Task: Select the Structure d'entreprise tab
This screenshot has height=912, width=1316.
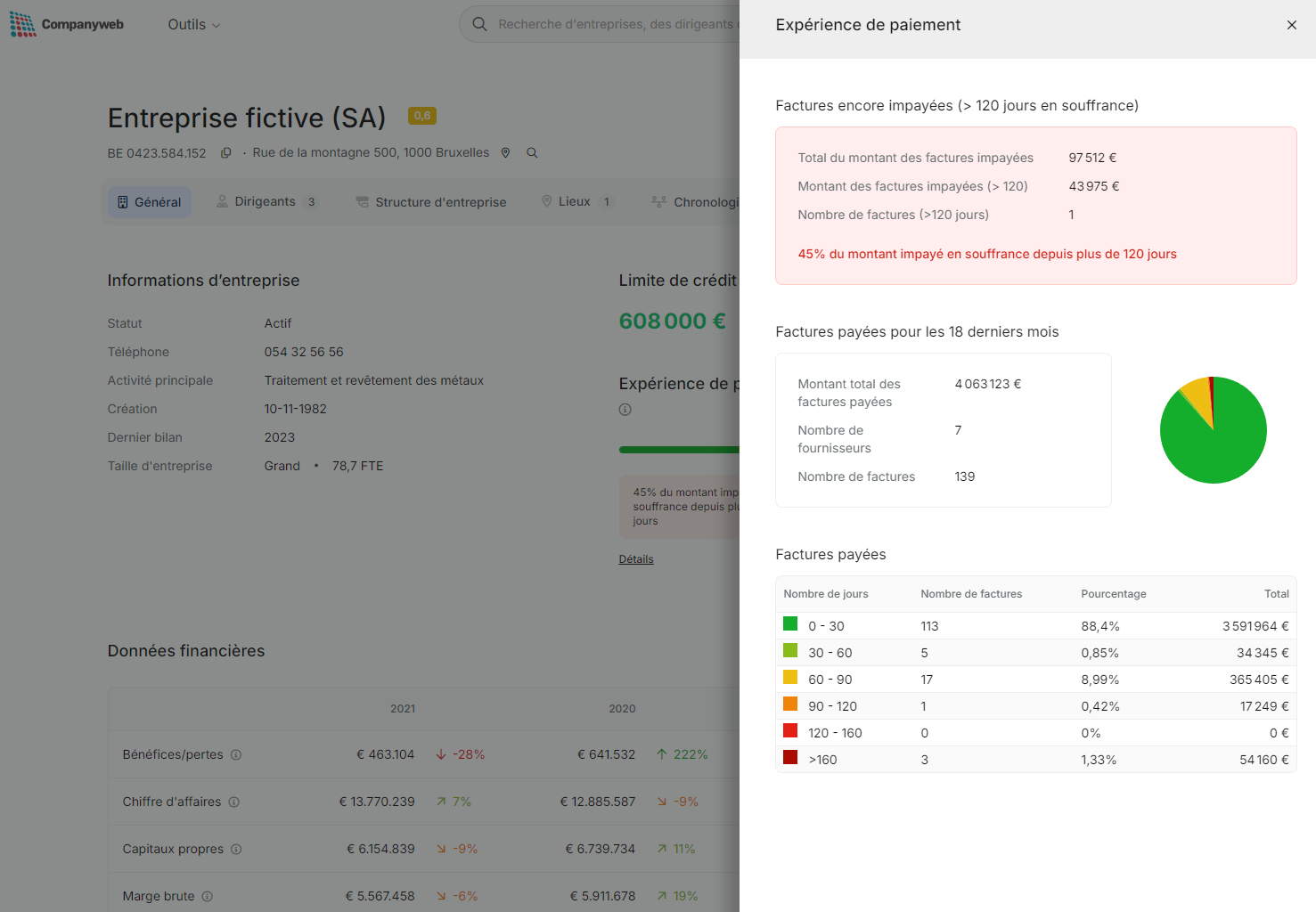Action: (x=431, y=202)
